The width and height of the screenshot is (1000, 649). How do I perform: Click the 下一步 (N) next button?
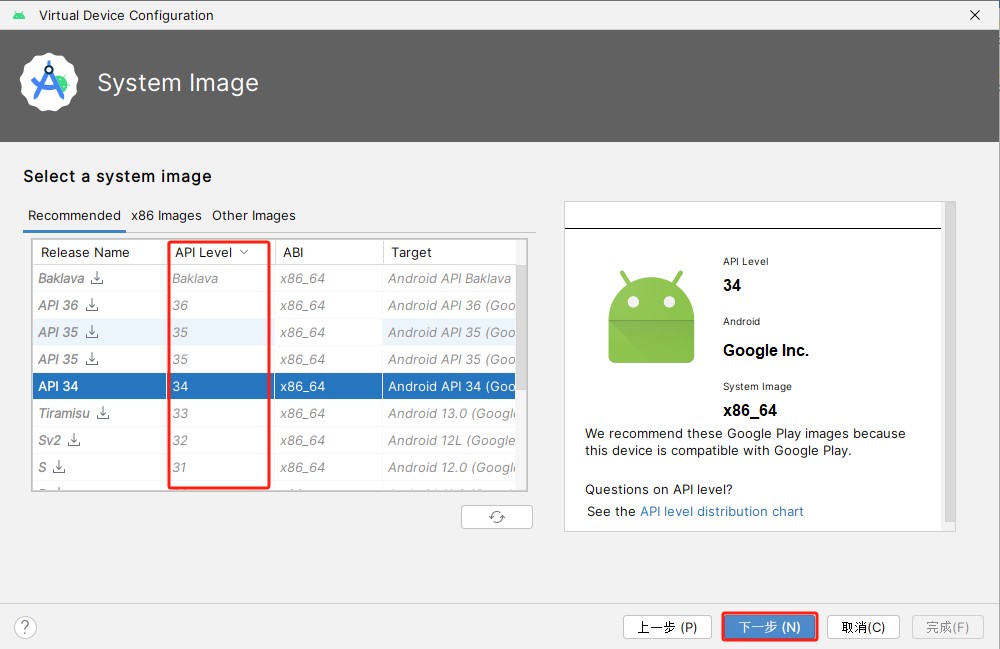[x=770, y=627]
